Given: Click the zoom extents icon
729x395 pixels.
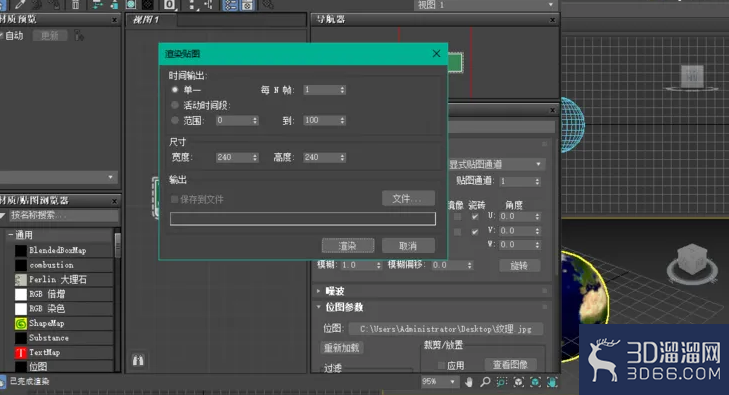Looking at the screenshot, I should [518, 382].
